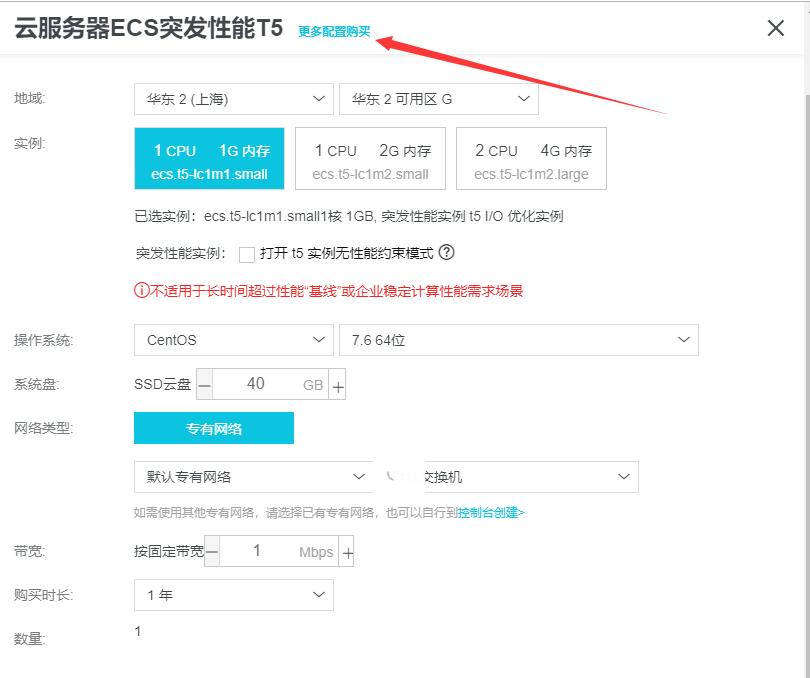Enable t5 实例无性能约束模式 checkbox
This screenshot has height=678, width=810.
(247, 255)
